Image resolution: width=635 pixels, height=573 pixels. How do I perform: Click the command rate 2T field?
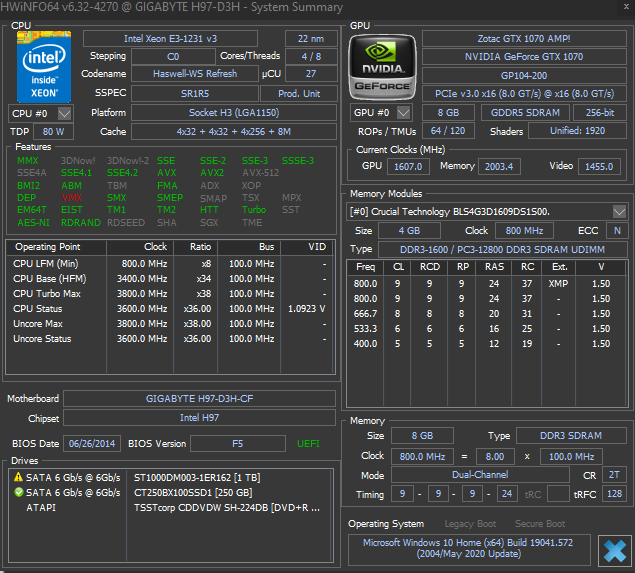[614, 475]
